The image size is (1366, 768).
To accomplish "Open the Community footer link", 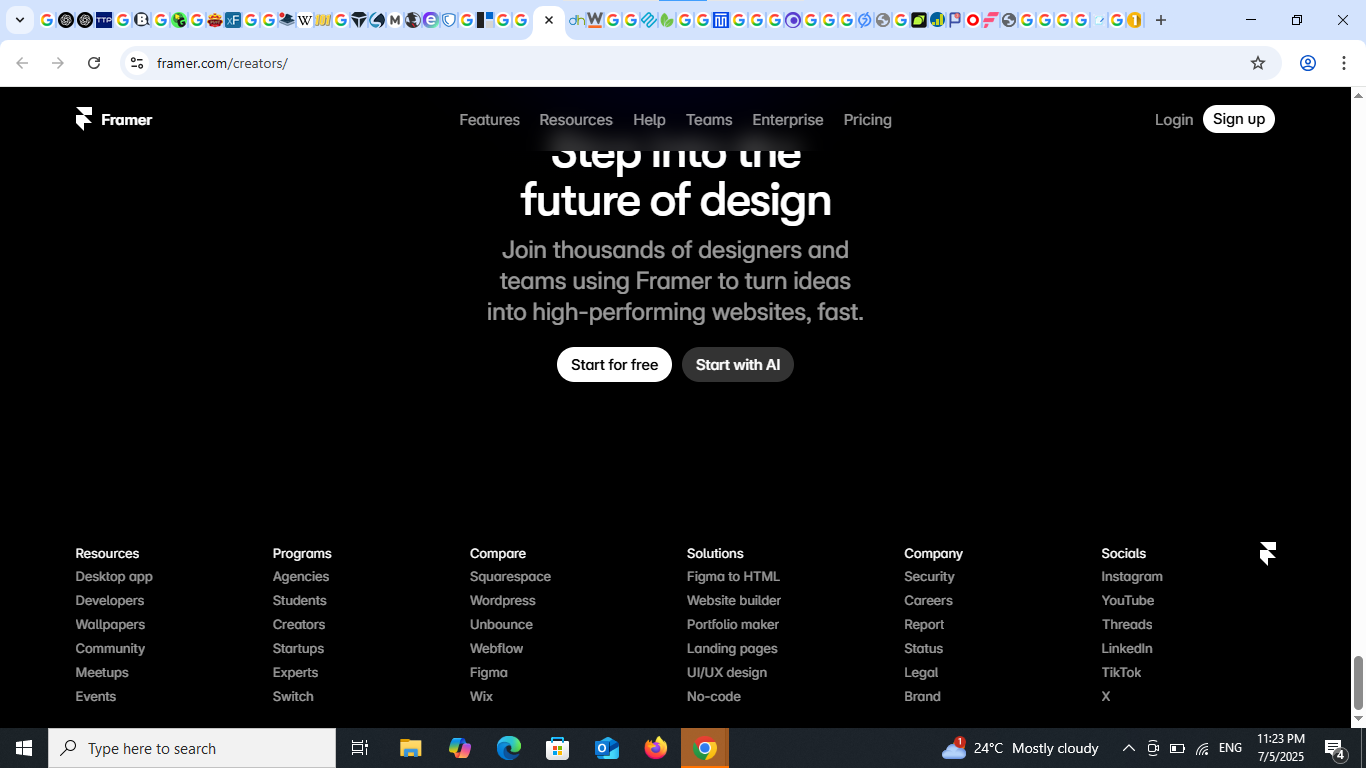I will 110,649.
